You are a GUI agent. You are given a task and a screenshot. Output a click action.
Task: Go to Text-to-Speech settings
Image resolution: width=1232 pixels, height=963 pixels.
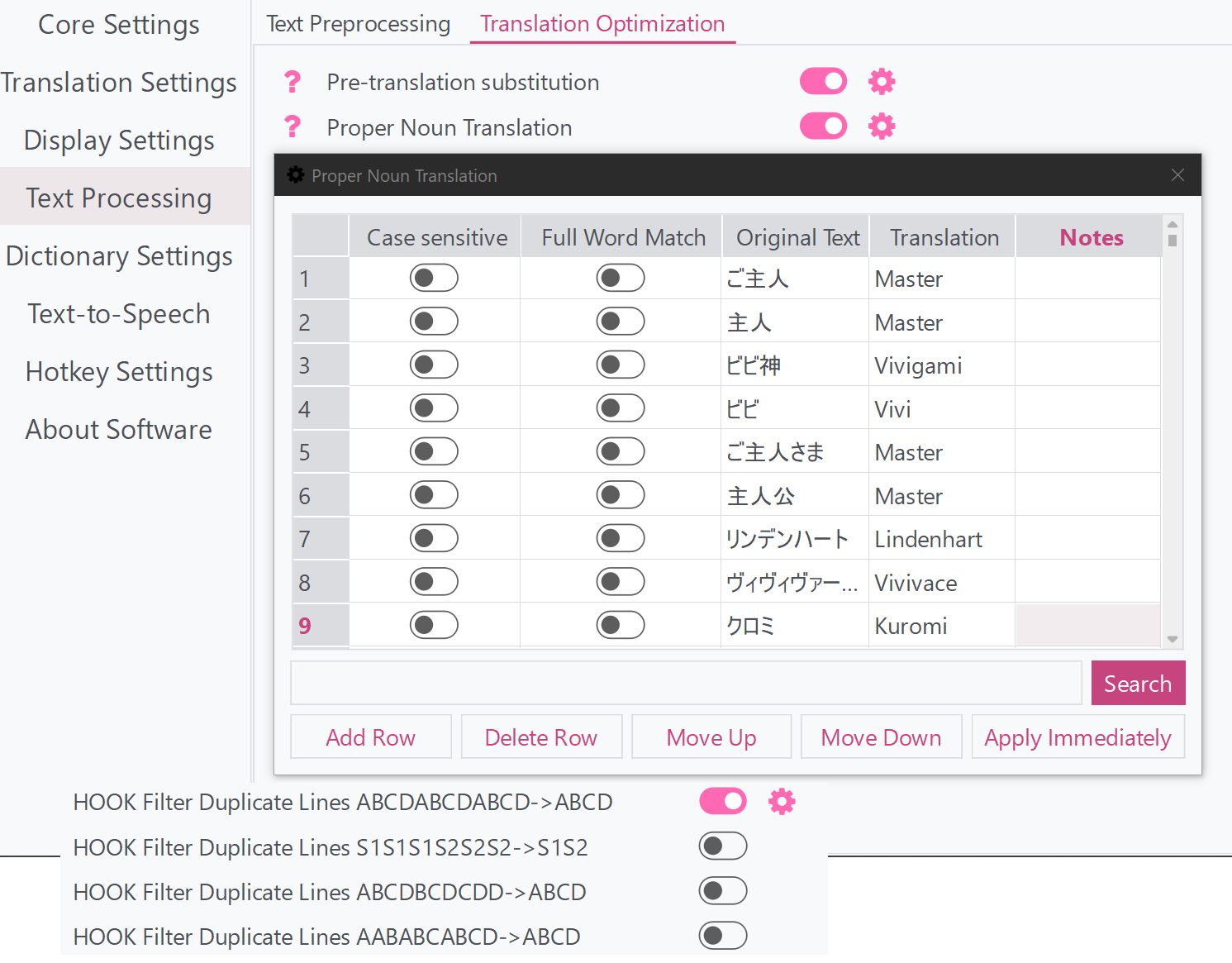click(119, 314)
